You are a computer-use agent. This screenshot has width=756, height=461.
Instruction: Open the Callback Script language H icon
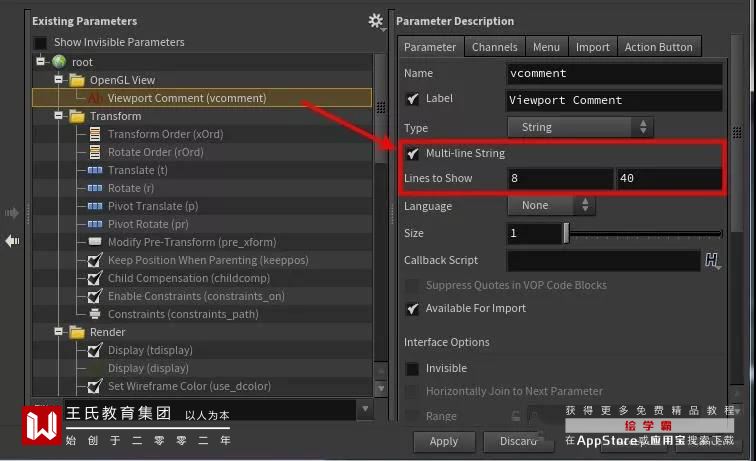tap(713, 260)
